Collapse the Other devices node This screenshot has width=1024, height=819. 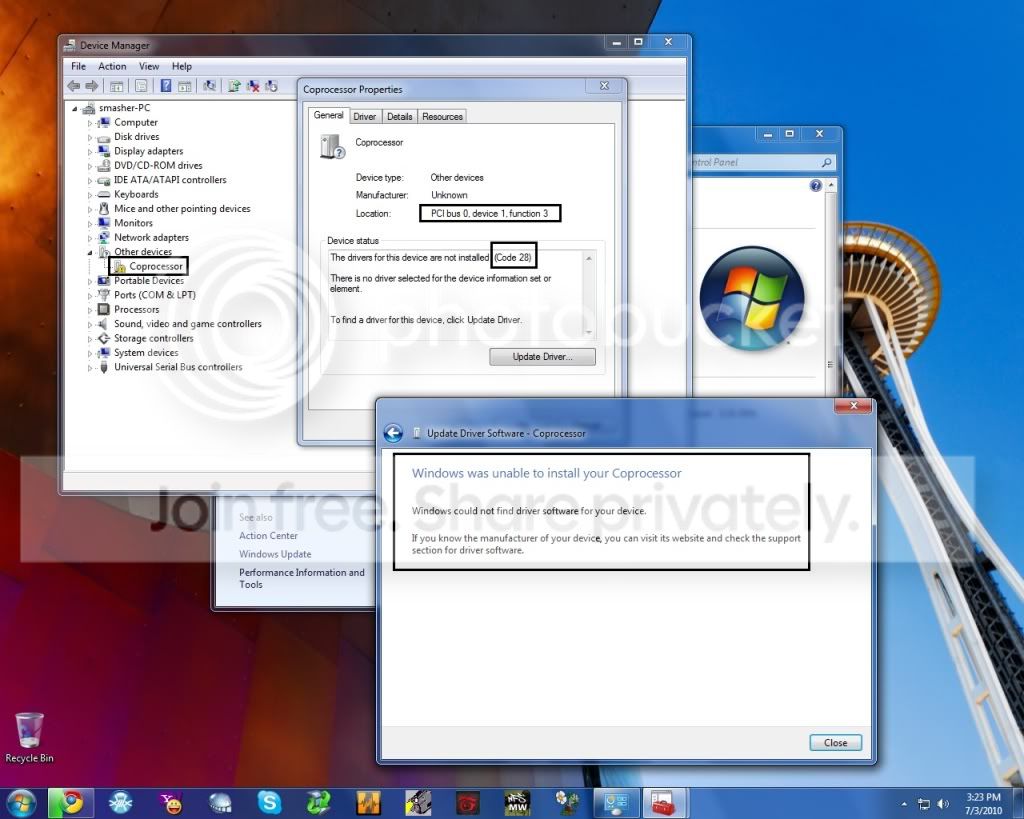[x=90, y=252]
